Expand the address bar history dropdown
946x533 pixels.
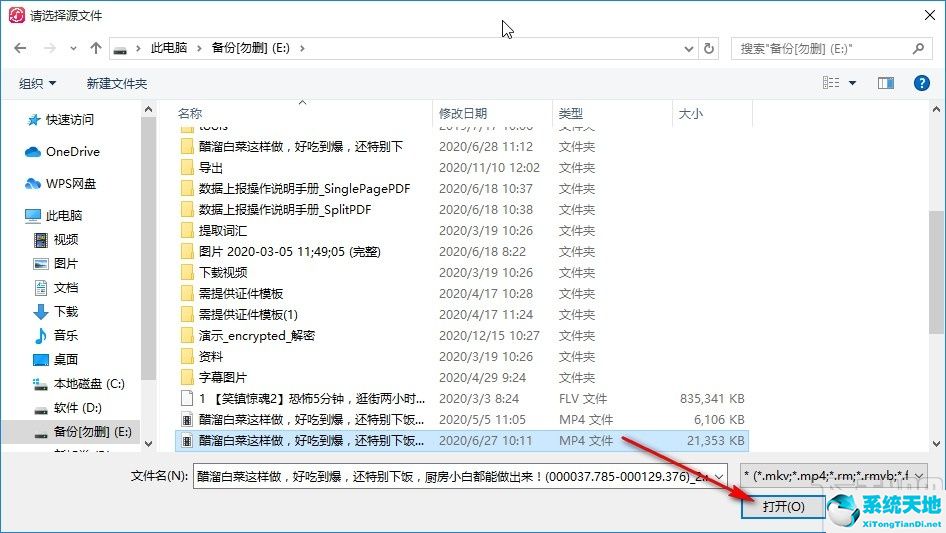(688, 49)
